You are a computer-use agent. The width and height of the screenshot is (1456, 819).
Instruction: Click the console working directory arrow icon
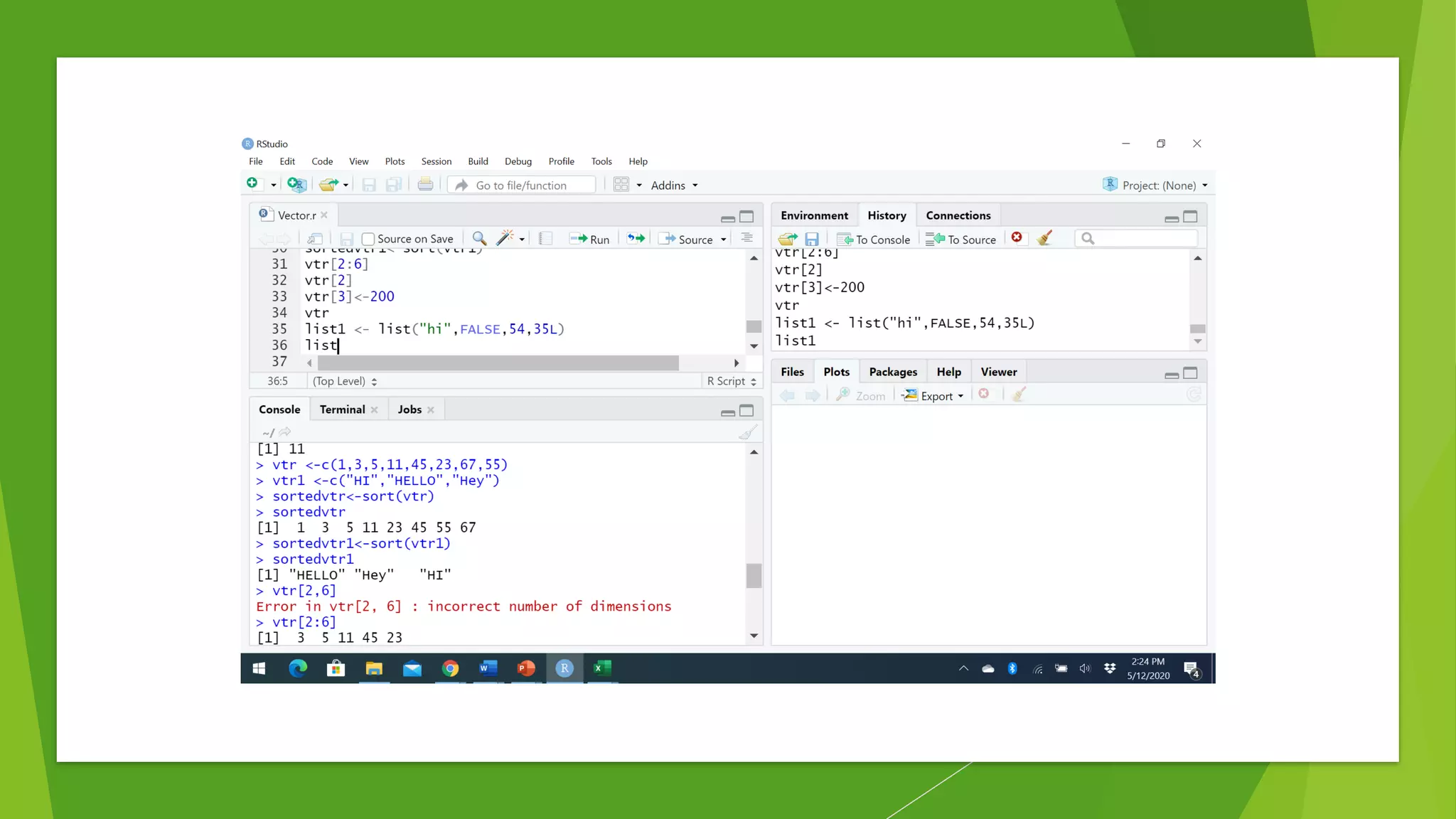(x=285, y=432)
